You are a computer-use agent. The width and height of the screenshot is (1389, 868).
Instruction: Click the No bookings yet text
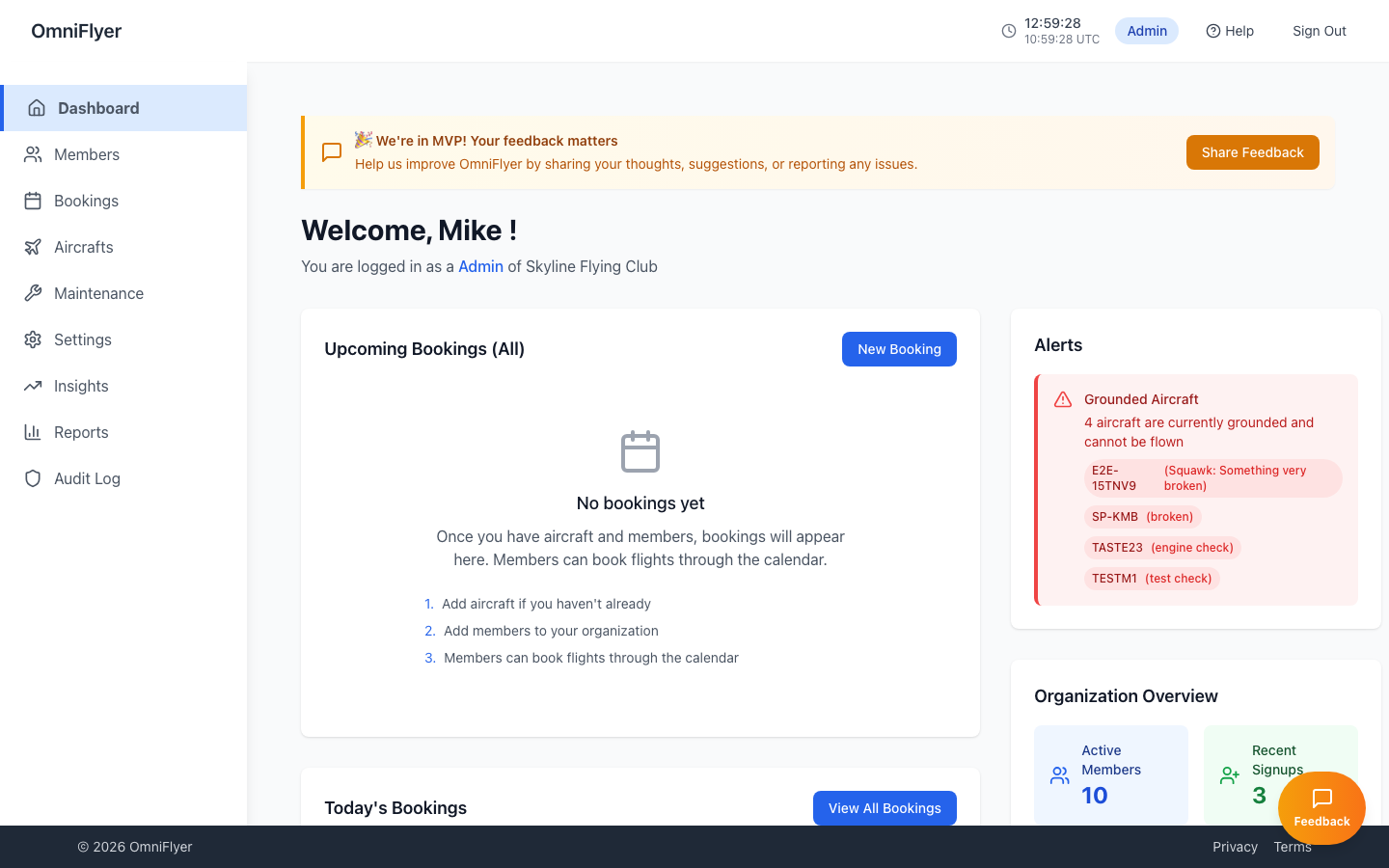(x=640, y=503)
